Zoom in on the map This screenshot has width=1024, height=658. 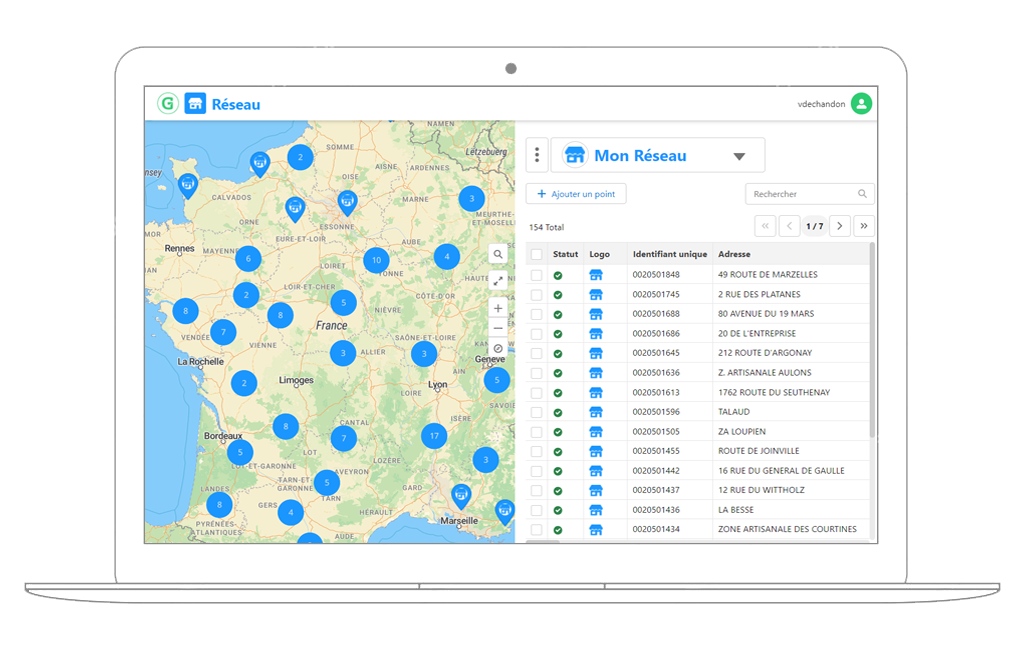point(498,309)
